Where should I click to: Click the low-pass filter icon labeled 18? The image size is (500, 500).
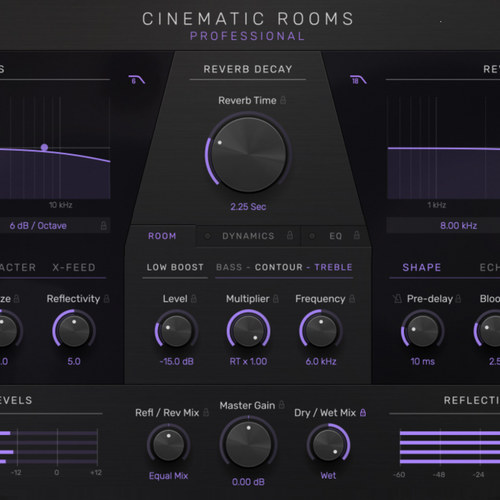pyautogui.click(x=358, y=80)
